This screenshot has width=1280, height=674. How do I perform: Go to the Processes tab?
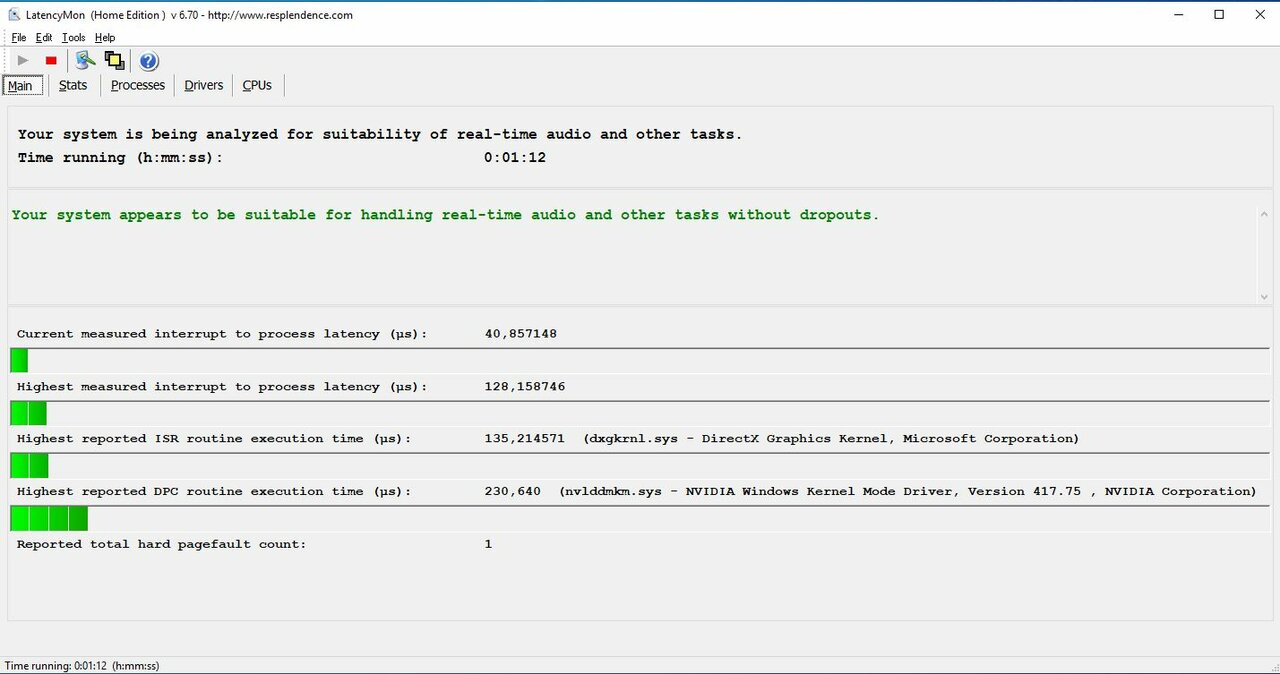(138, 86)
